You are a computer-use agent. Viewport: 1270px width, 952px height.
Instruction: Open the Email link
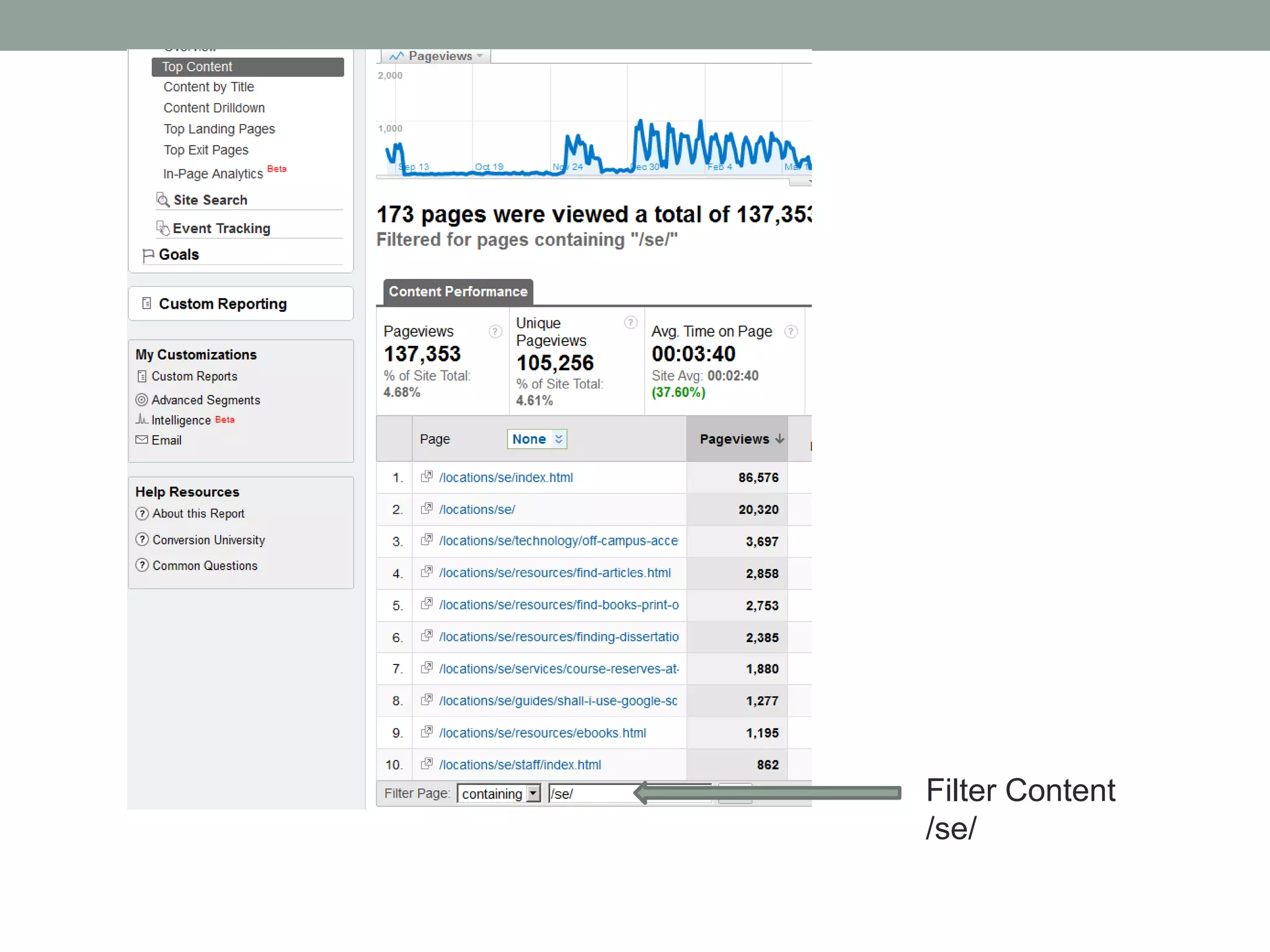pyautogui.click(x=166, y=440)
